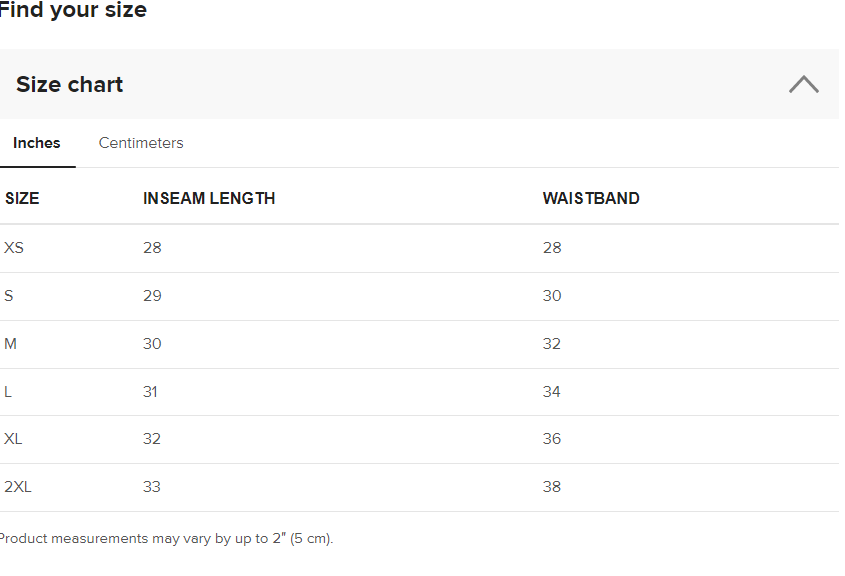Click waistband value 36

click(x=552, y=439)
